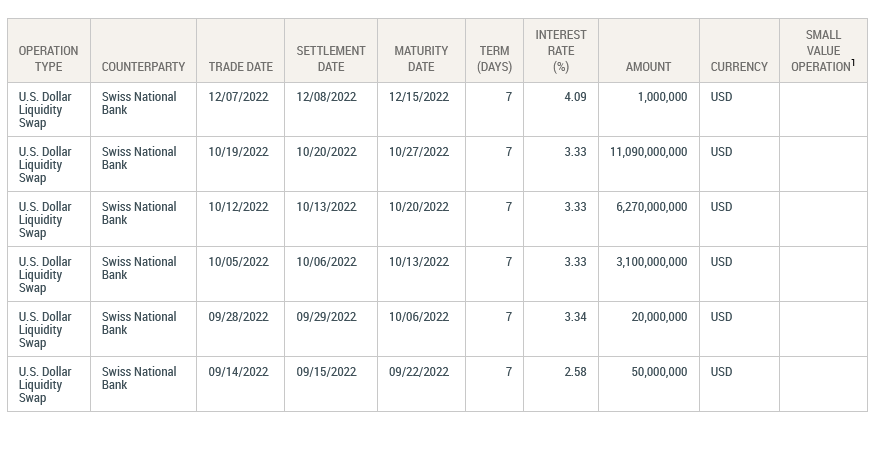Click the INTEREST RATE (%) column header
890x461 pixels.
[x=561, y=51]
